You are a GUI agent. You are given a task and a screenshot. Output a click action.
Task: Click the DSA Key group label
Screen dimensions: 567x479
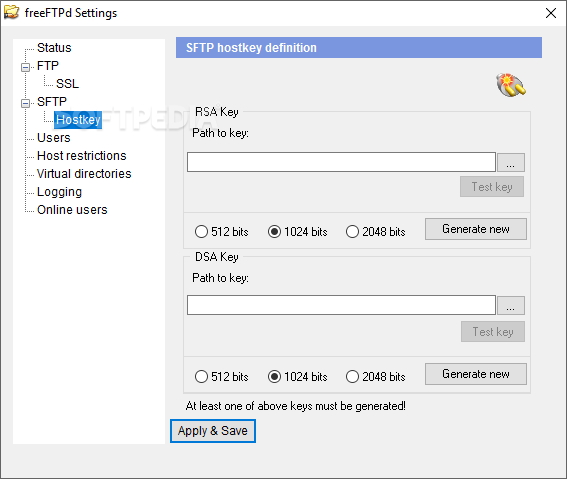[x=217, y=257]
